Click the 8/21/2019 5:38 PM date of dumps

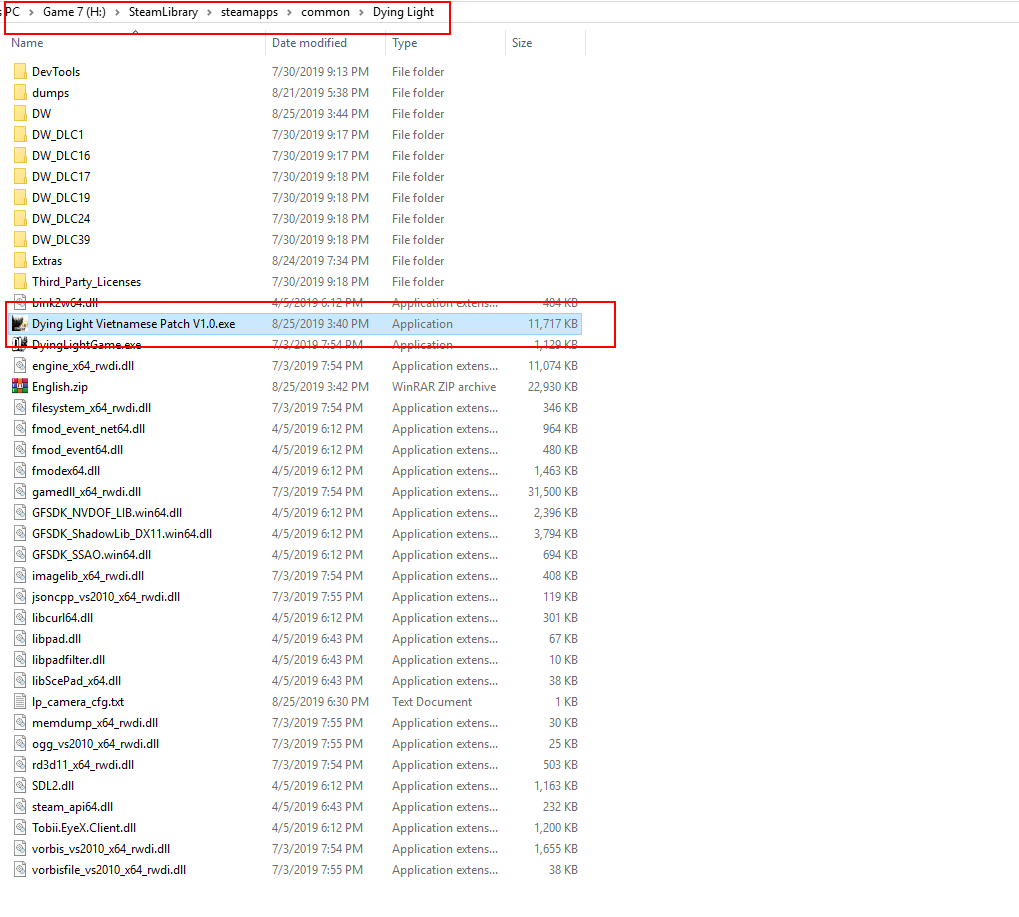point(320,92)
